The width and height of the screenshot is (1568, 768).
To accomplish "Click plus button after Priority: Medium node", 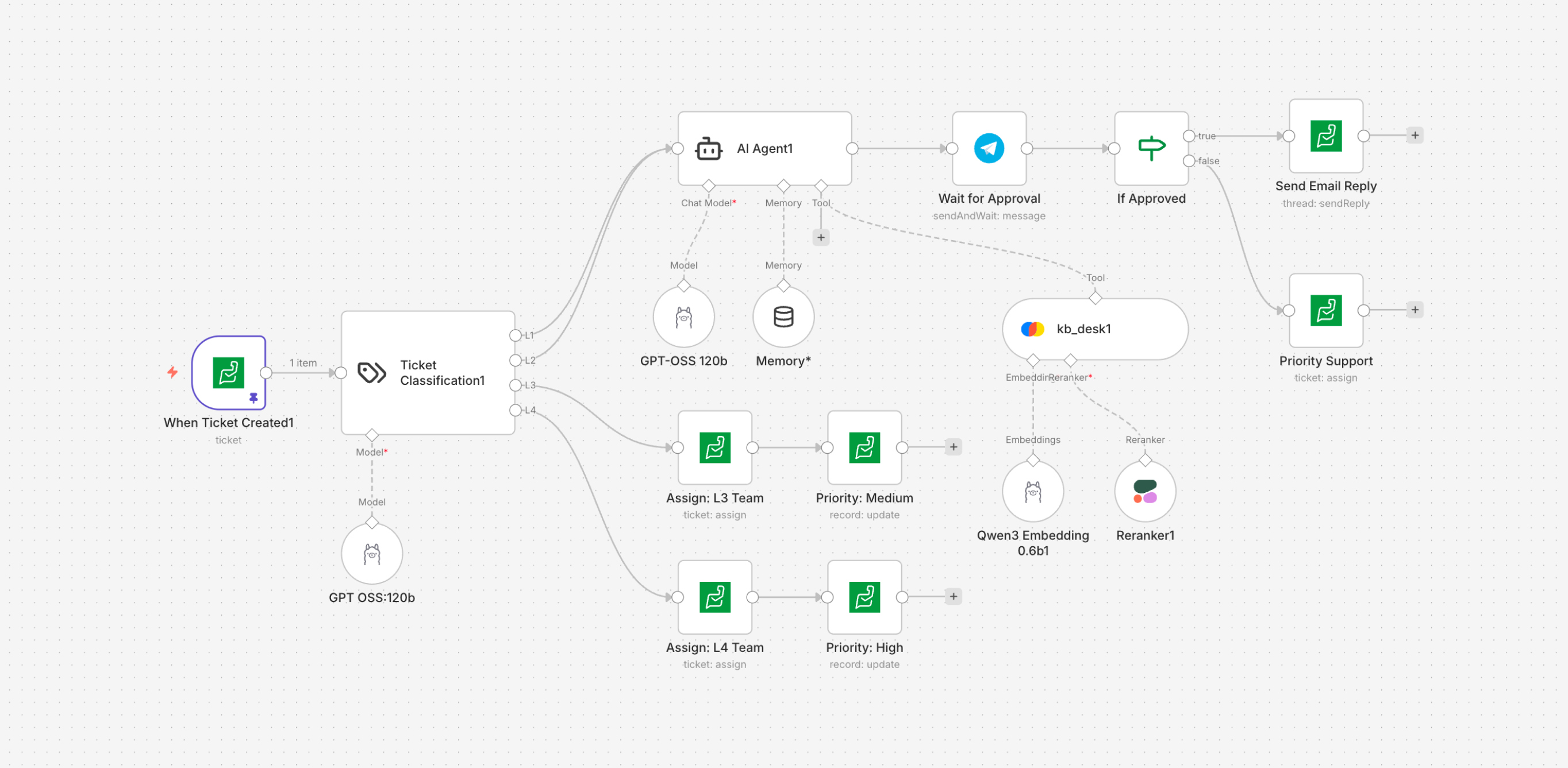I will 953,446.
